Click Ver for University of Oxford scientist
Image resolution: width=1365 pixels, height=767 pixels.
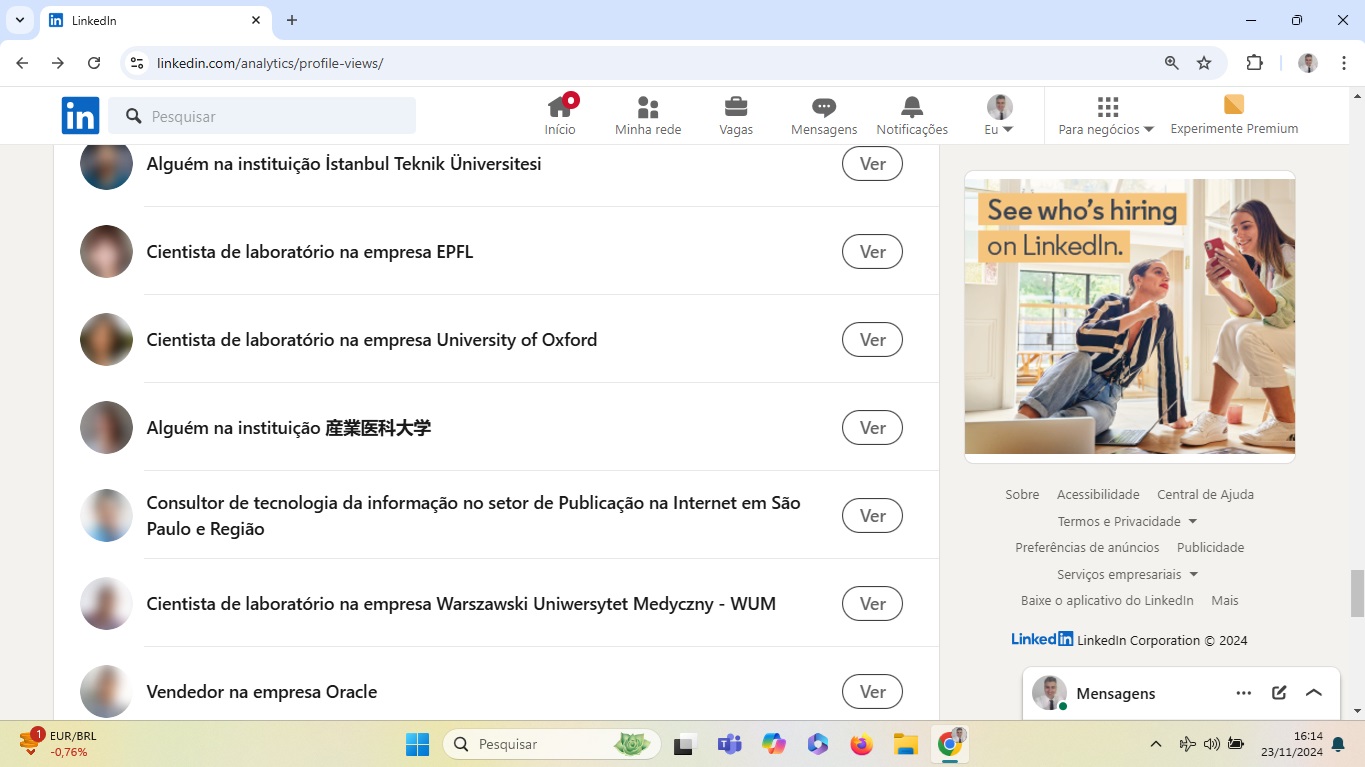872,340
